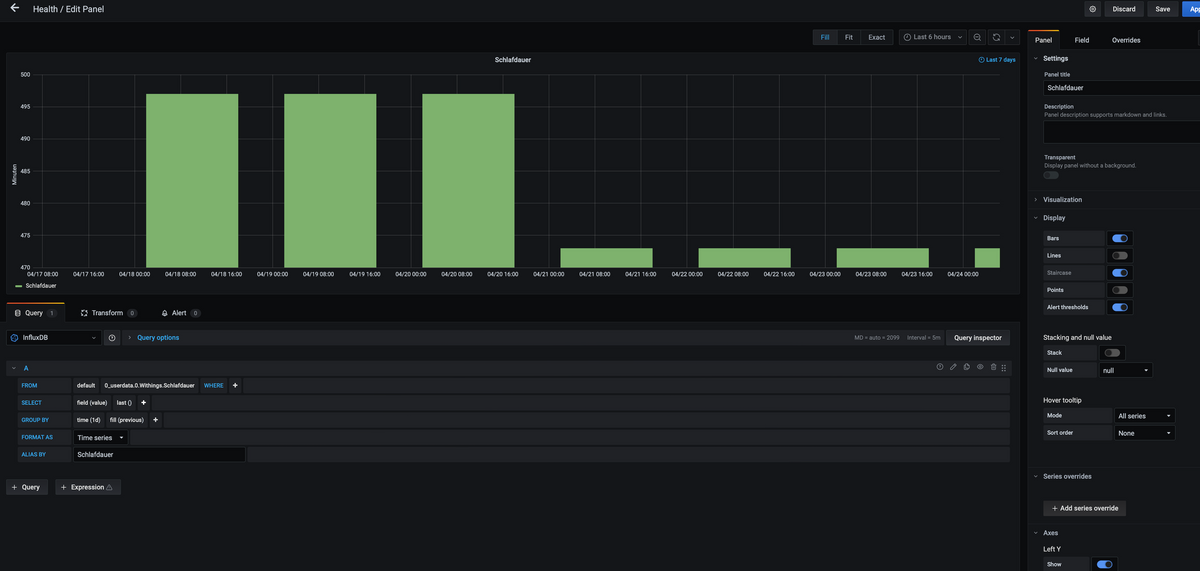Screen dimensions: 1200x571
Task: Open the Query inspector
Action: point(977,338)
